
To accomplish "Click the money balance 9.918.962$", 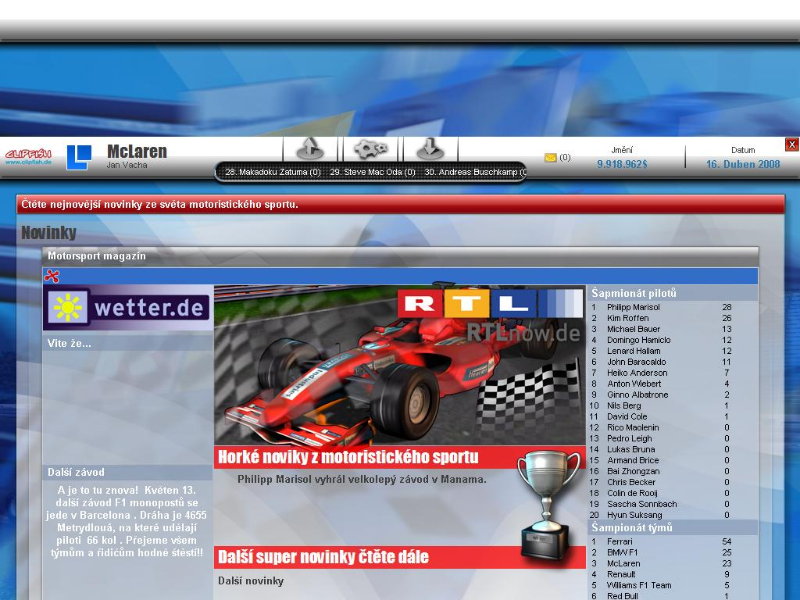I will (622, 164).
